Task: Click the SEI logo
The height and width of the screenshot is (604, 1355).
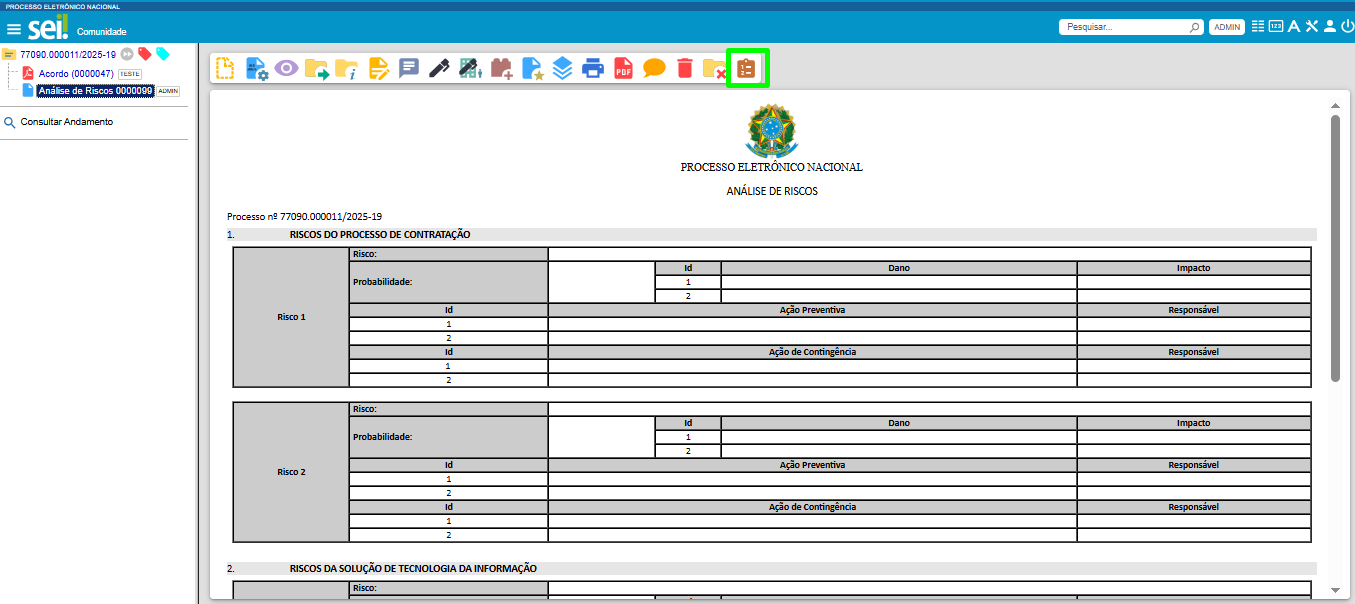Action: (47, 27)
